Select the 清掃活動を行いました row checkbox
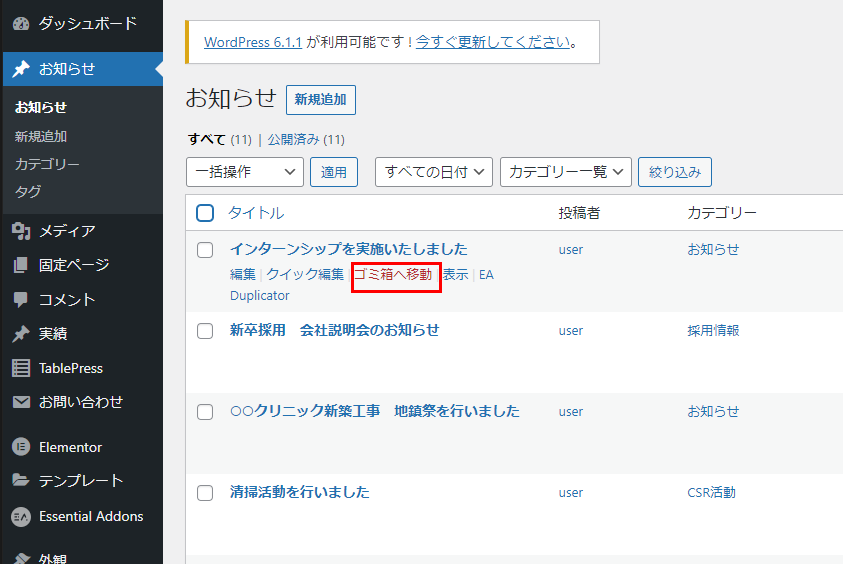The image size is (843, 564). tap(205, 493)
